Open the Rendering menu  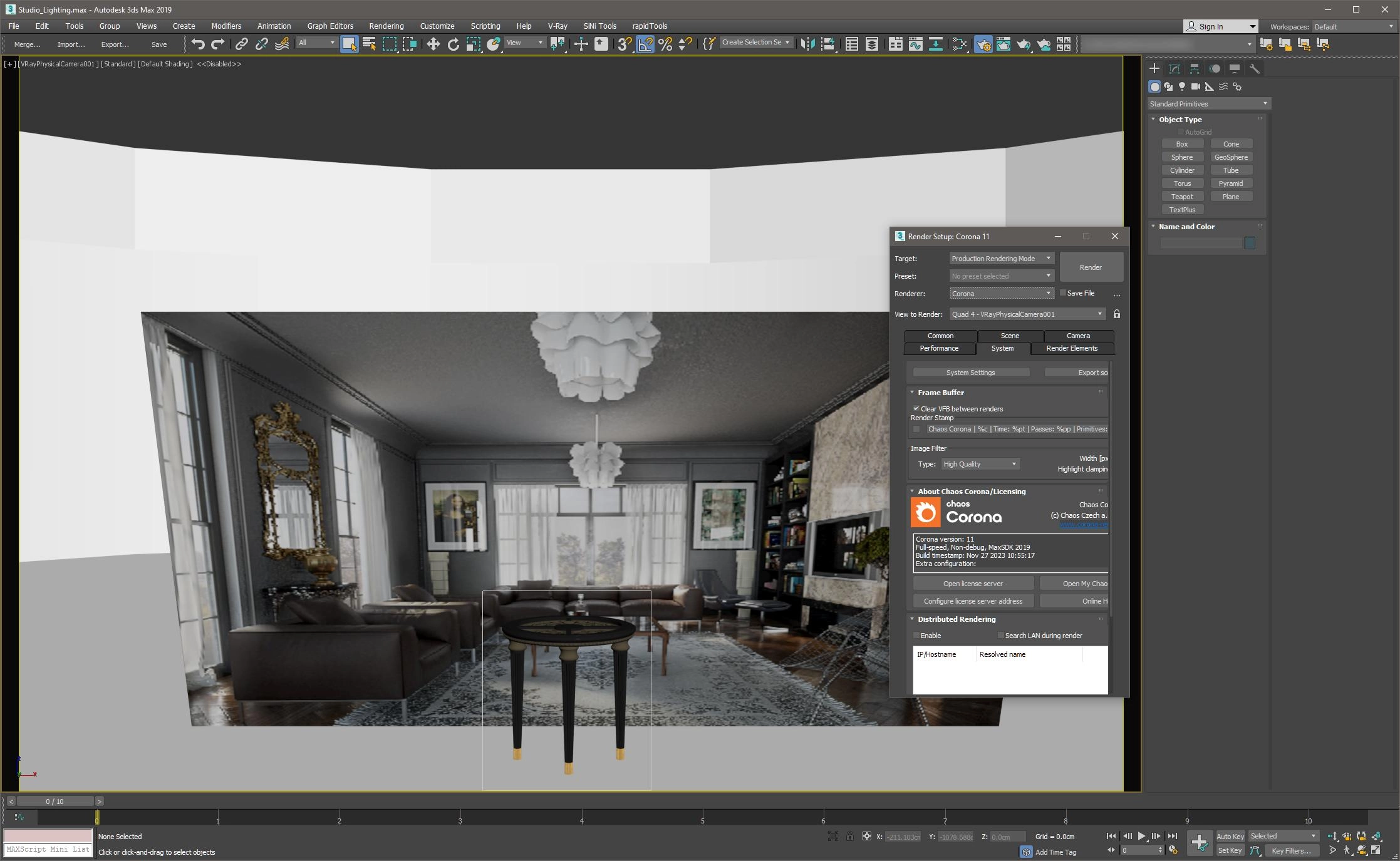(x=386, y=26)
